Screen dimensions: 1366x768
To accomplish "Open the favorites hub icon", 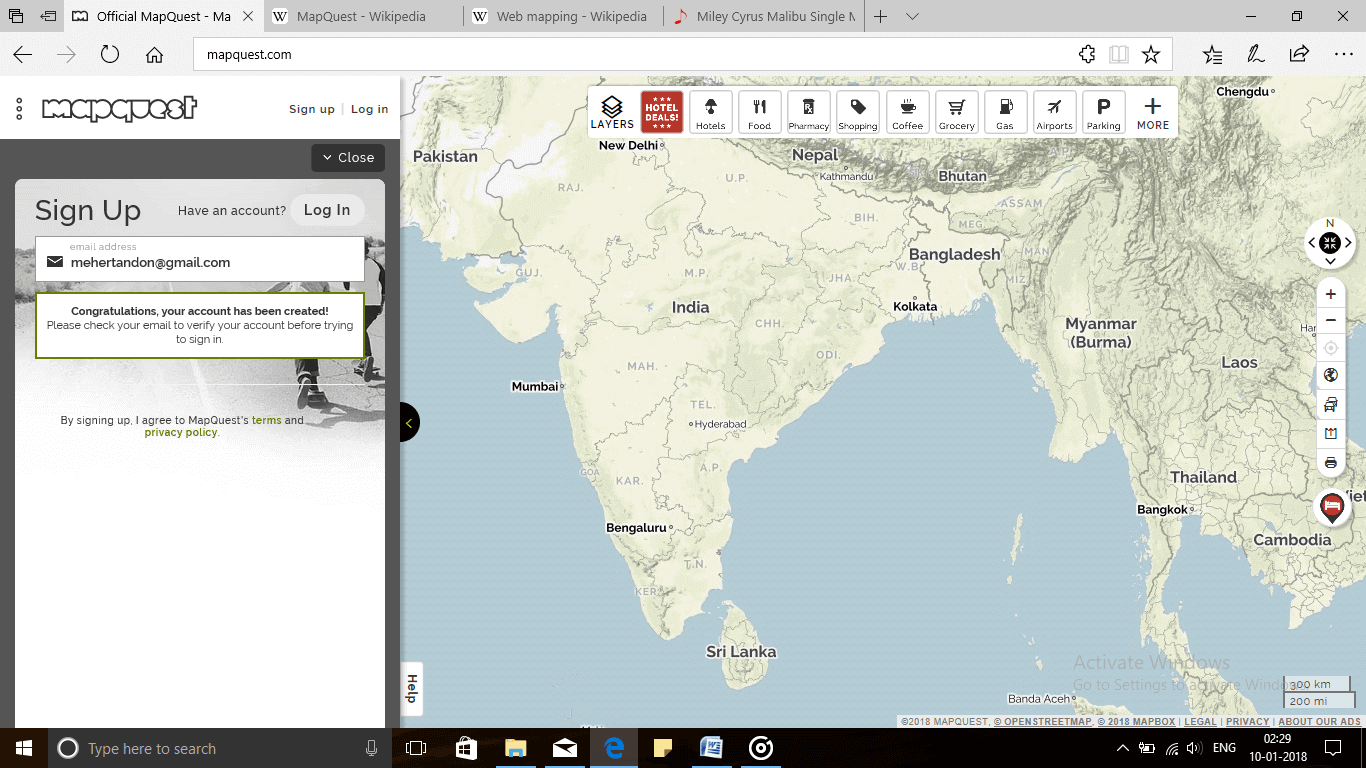I will (x=1212, y=55).
